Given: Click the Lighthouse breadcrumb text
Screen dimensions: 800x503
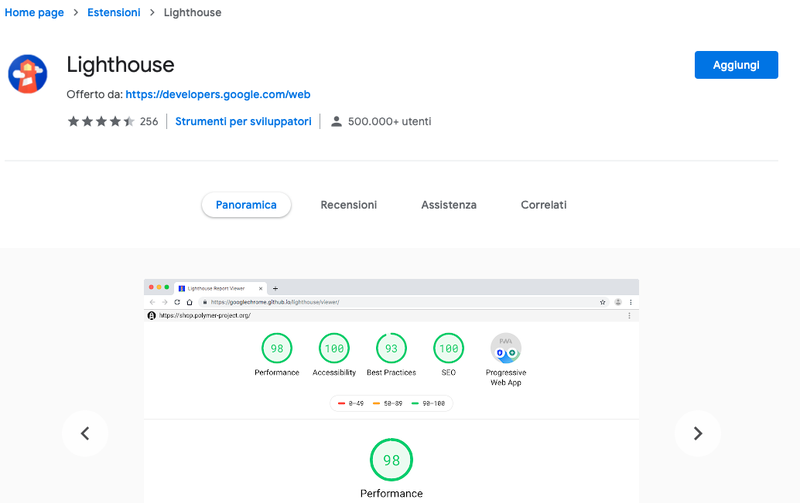Looking at the screenshot, I should pos(192,12).
